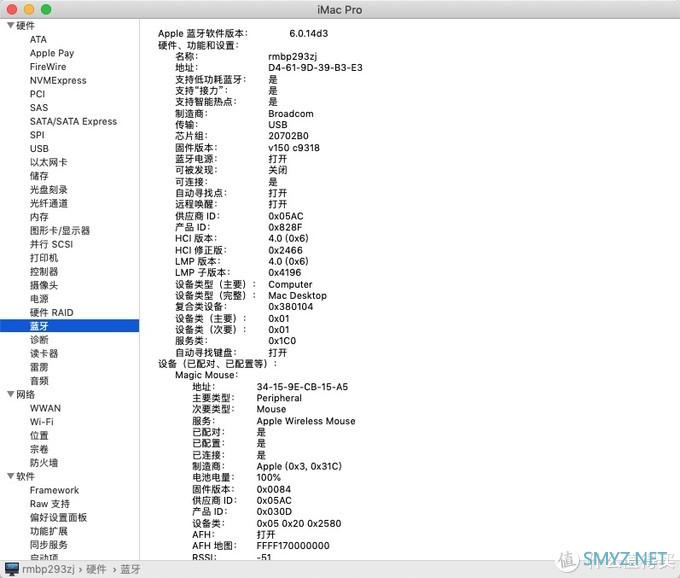Select 硬件 RAID entry
The image size is (680, 578).
tap(52, 313)
